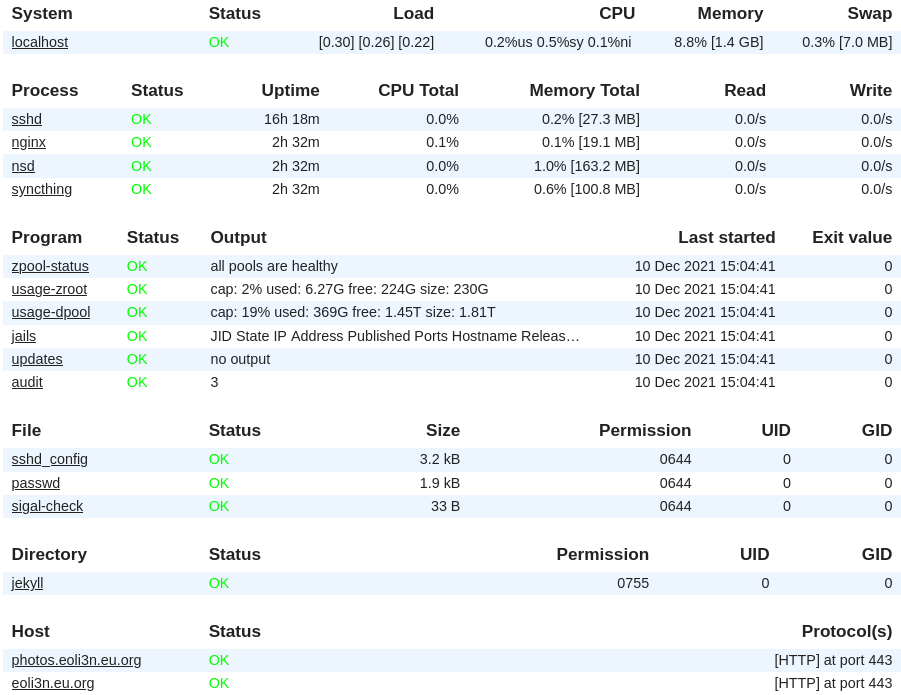This screenshot has height=695, width=901.
Task: Click the zpool-status output text
Action: click(x=274, y=266)
